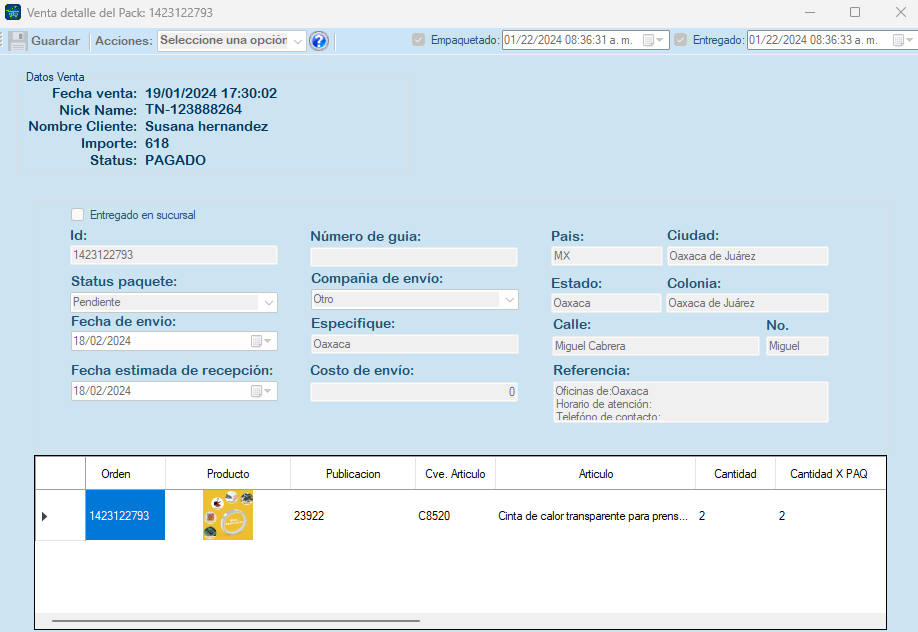Toggle the Entregado en sucursal checkbox

[78, 214]
